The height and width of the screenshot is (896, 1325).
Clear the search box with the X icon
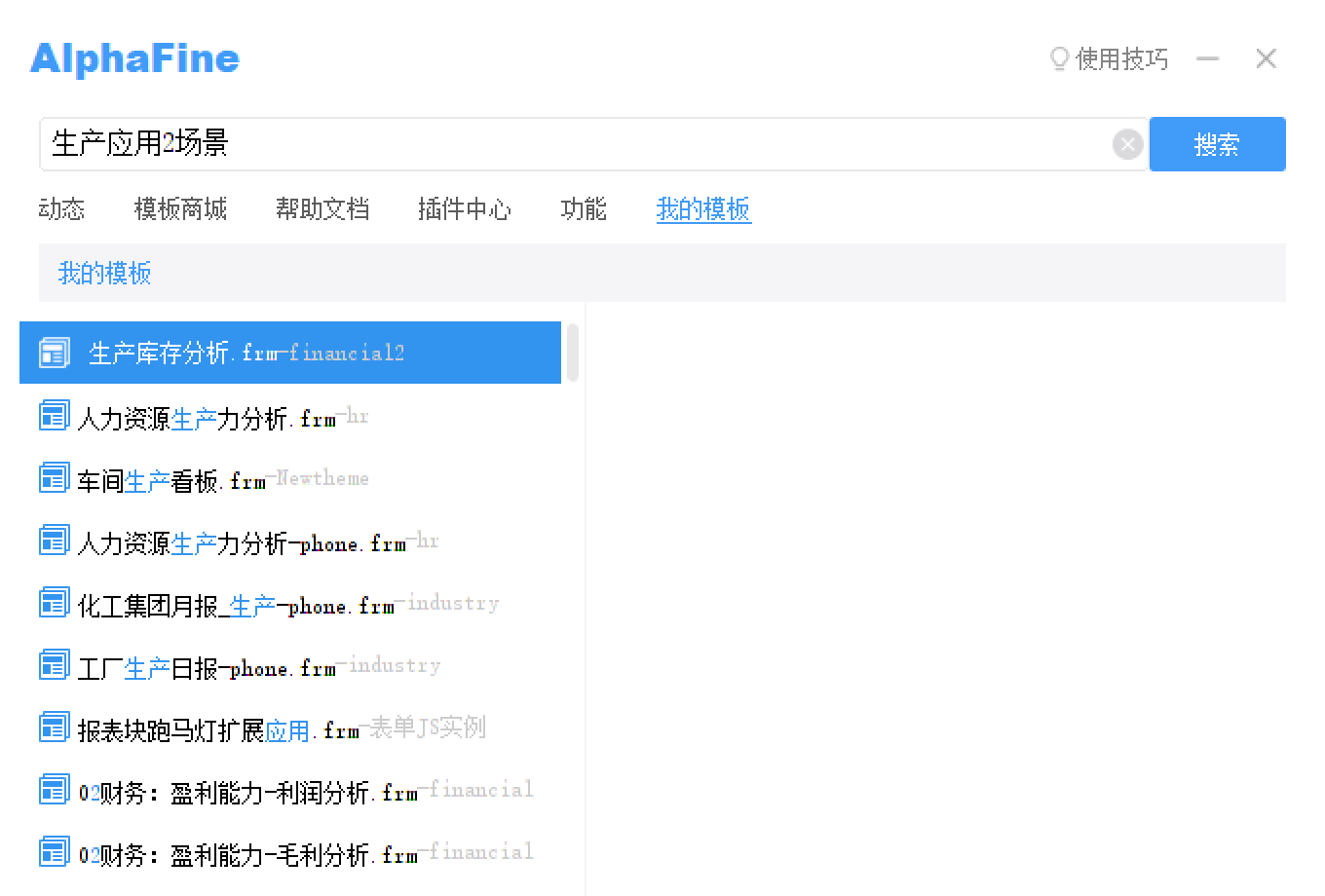(1127, 144)
